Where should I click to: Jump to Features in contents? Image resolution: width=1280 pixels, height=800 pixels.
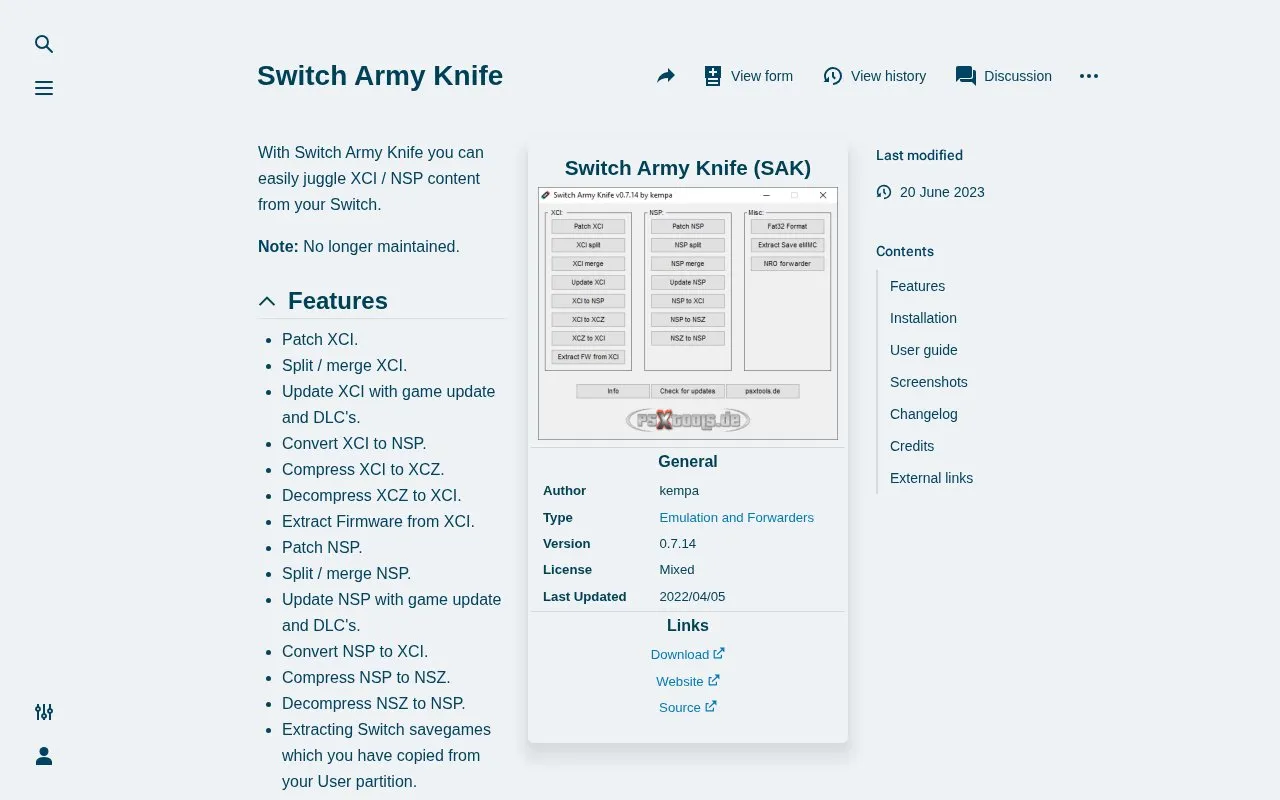click(x=917, y=286)
